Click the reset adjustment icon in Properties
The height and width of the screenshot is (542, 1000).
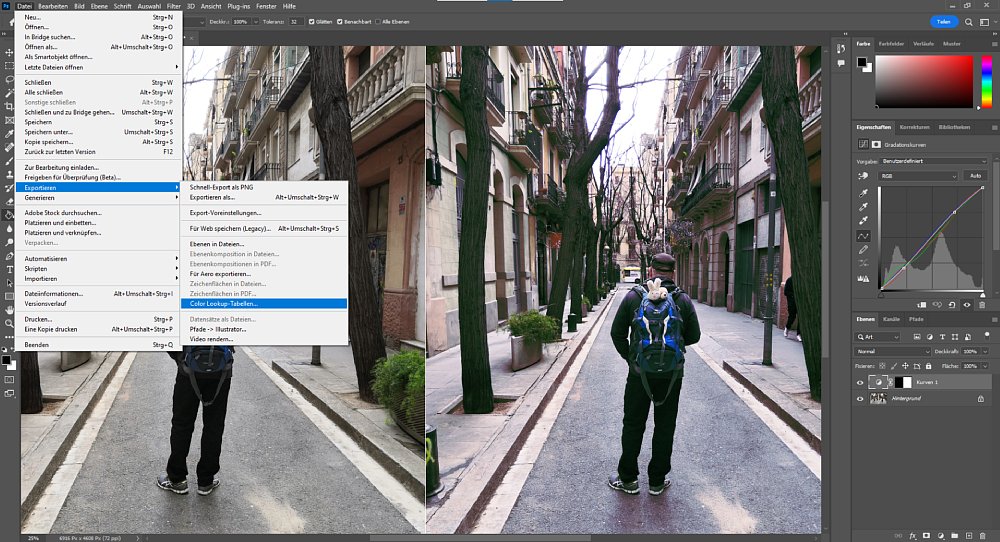point(951,305)
